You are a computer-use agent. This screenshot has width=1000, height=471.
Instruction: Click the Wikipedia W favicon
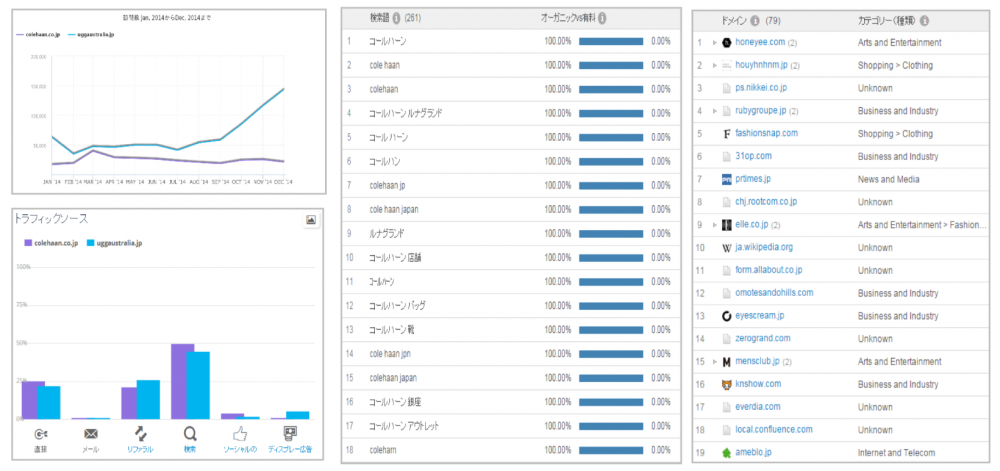pyautogui.click(x=726, y=247)
